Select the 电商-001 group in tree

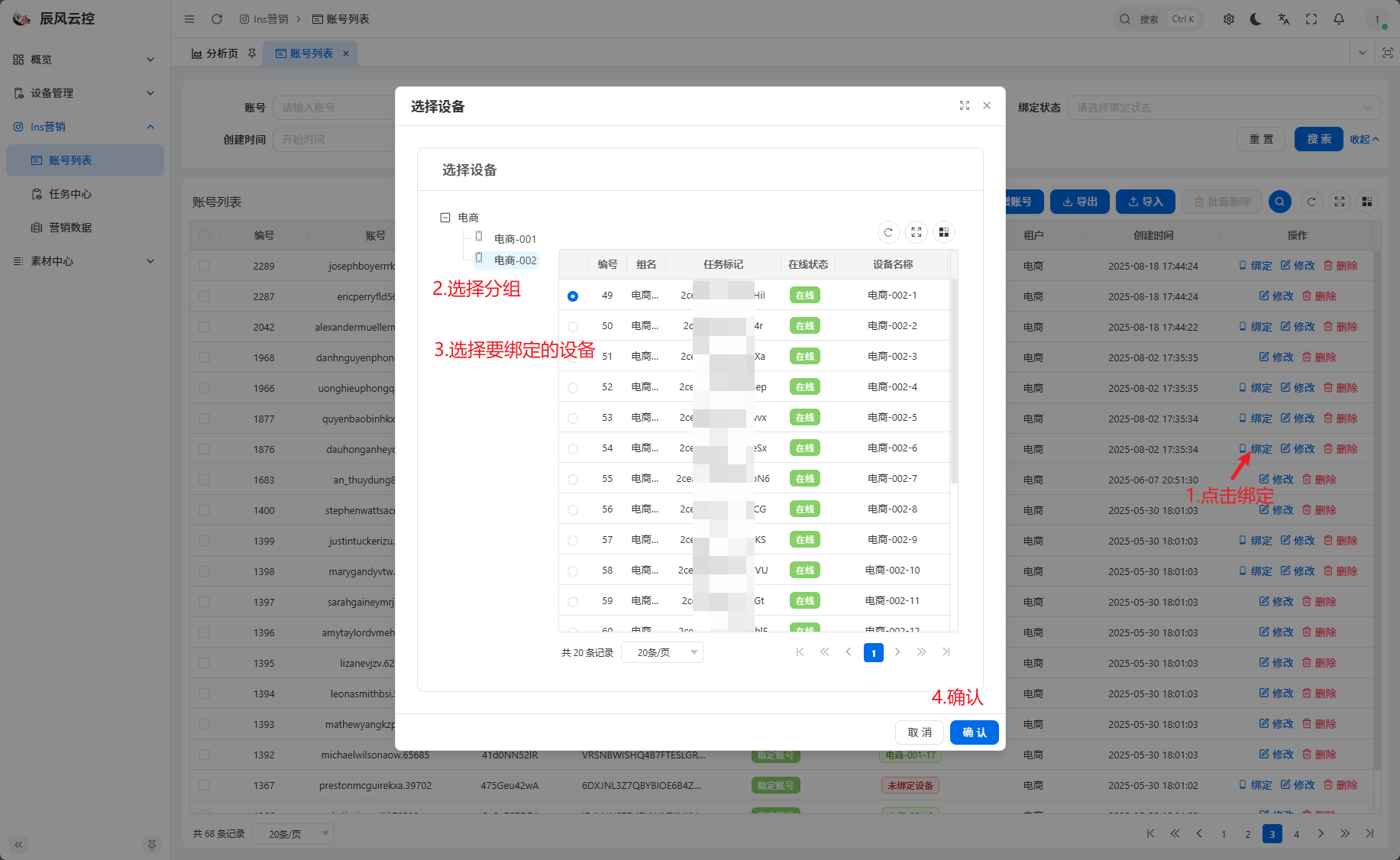[515, 239]
